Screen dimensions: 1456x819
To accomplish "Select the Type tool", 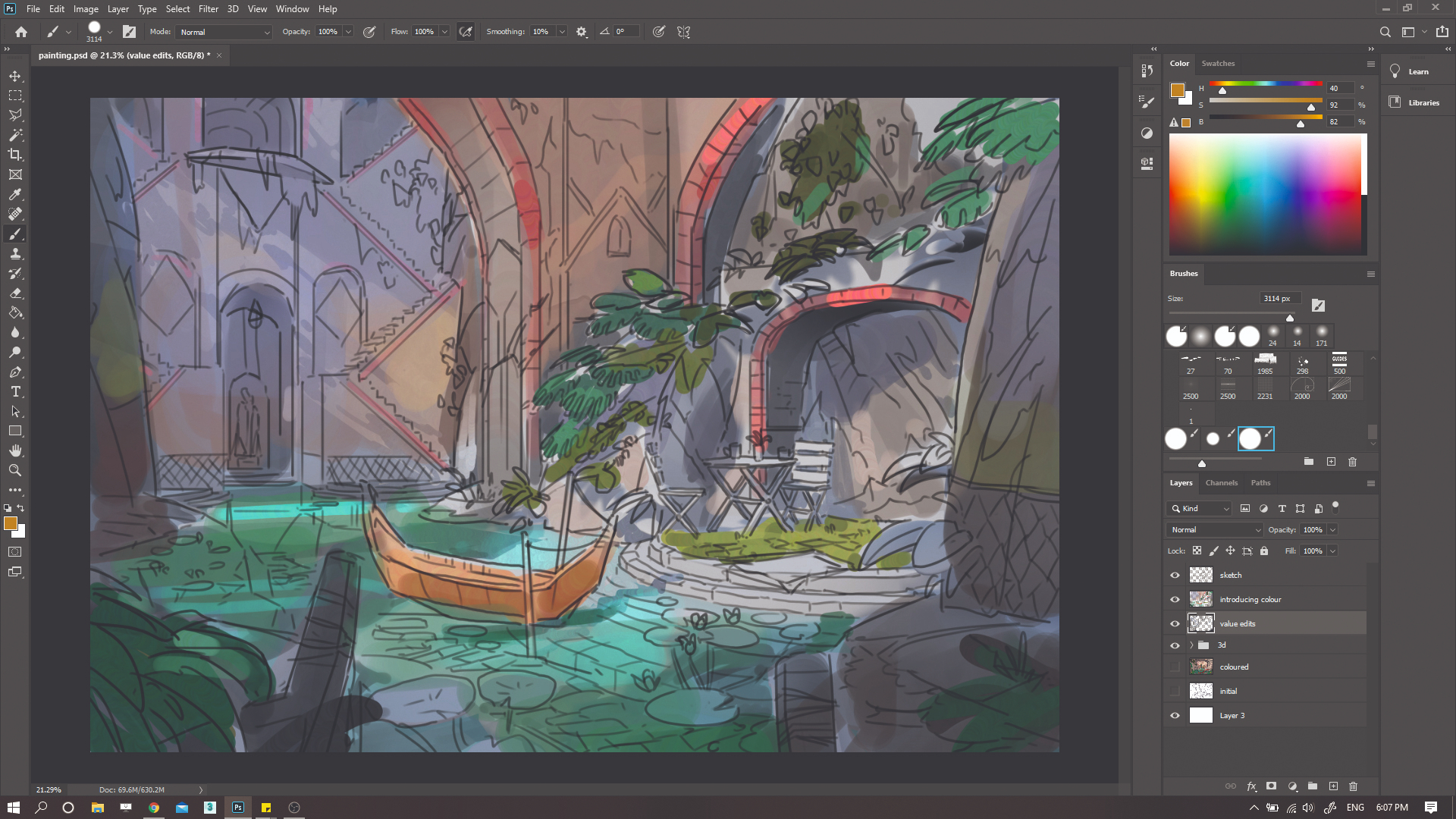I will coord(15,391).
